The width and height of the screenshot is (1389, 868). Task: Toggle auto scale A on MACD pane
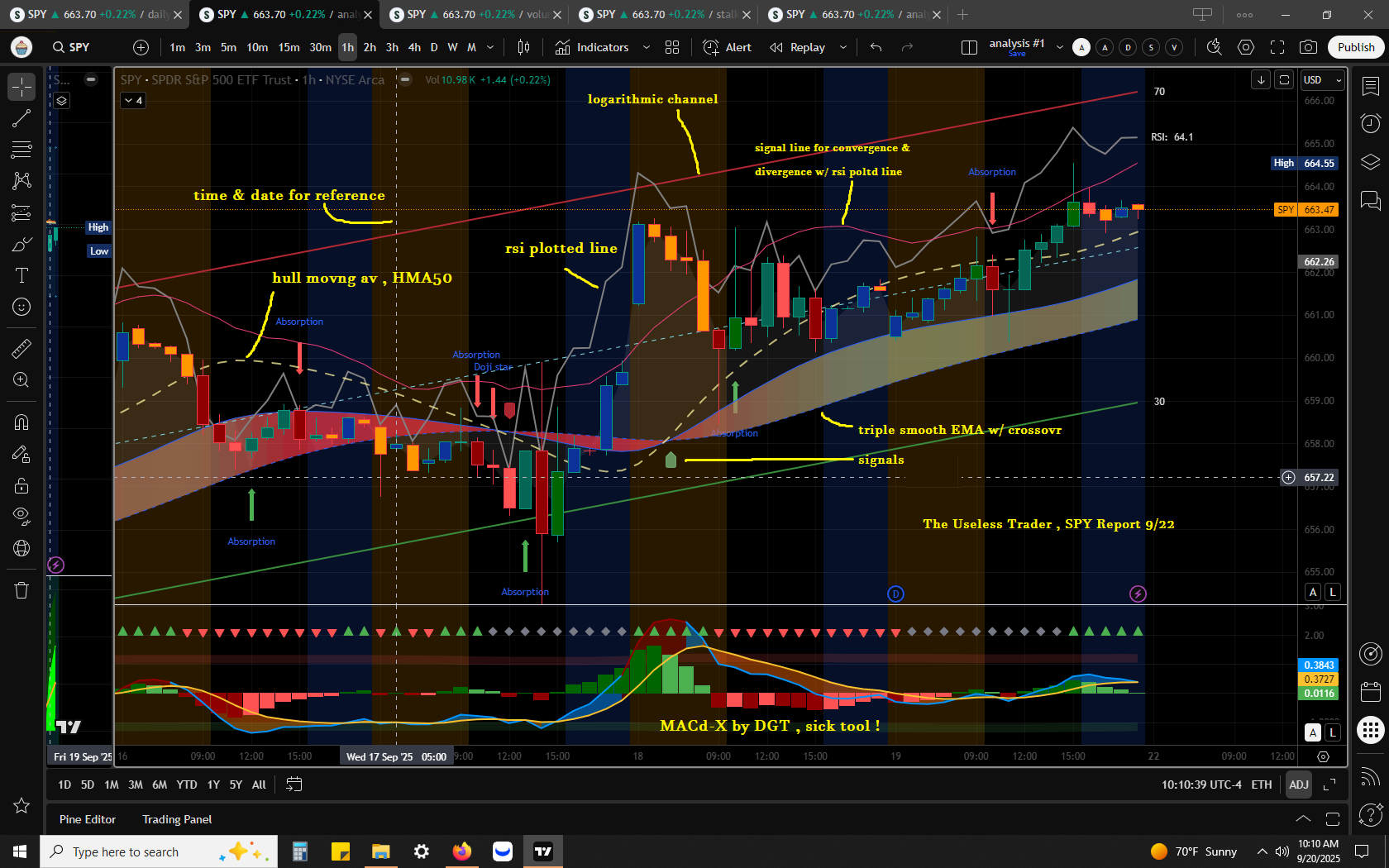pos(1313,732)
